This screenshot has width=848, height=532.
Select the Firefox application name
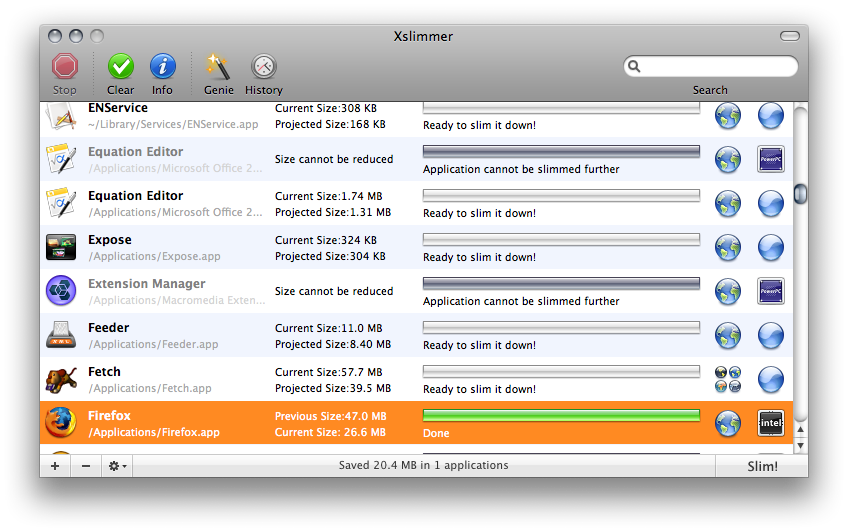pos(109,416)
